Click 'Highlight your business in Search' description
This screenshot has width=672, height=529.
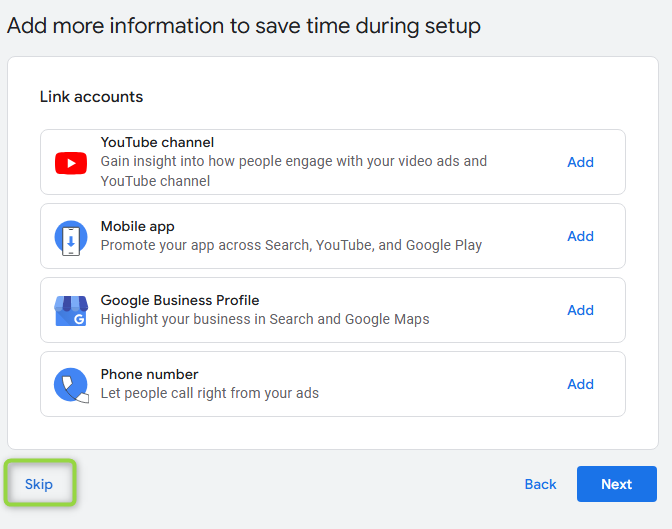click(x=265, y=319)
